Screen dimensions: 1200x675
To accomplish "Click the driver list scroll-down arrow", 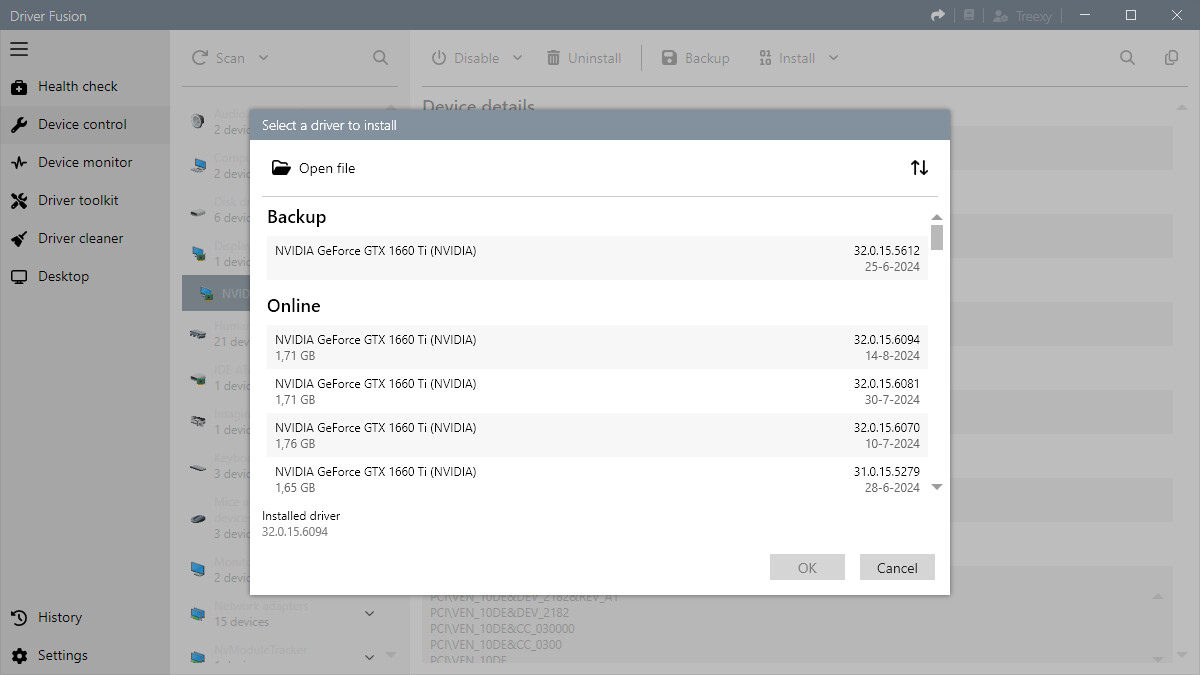I will [x=937, y=487].
